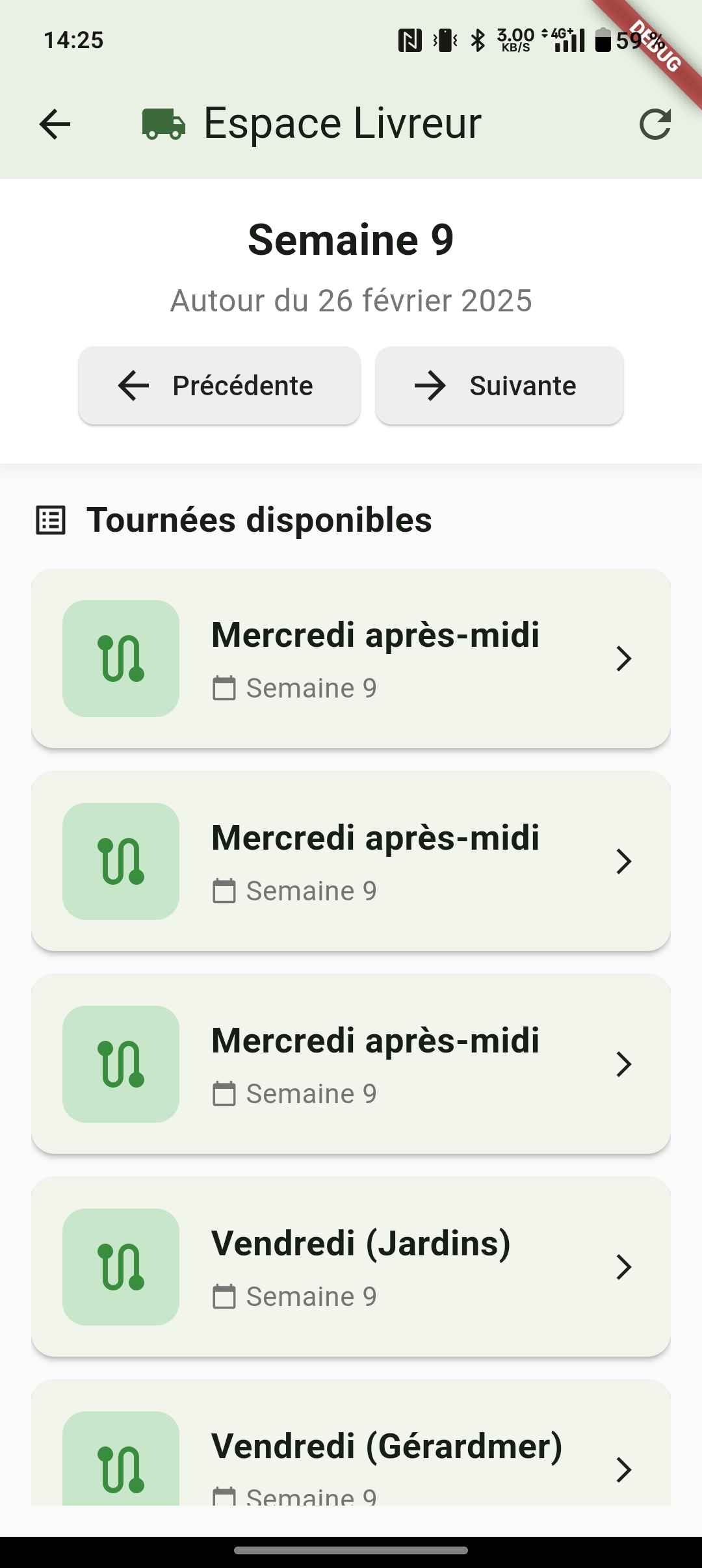
Task: Click route icon on first Mercredi après-midi card
Action: coord(121,659)
